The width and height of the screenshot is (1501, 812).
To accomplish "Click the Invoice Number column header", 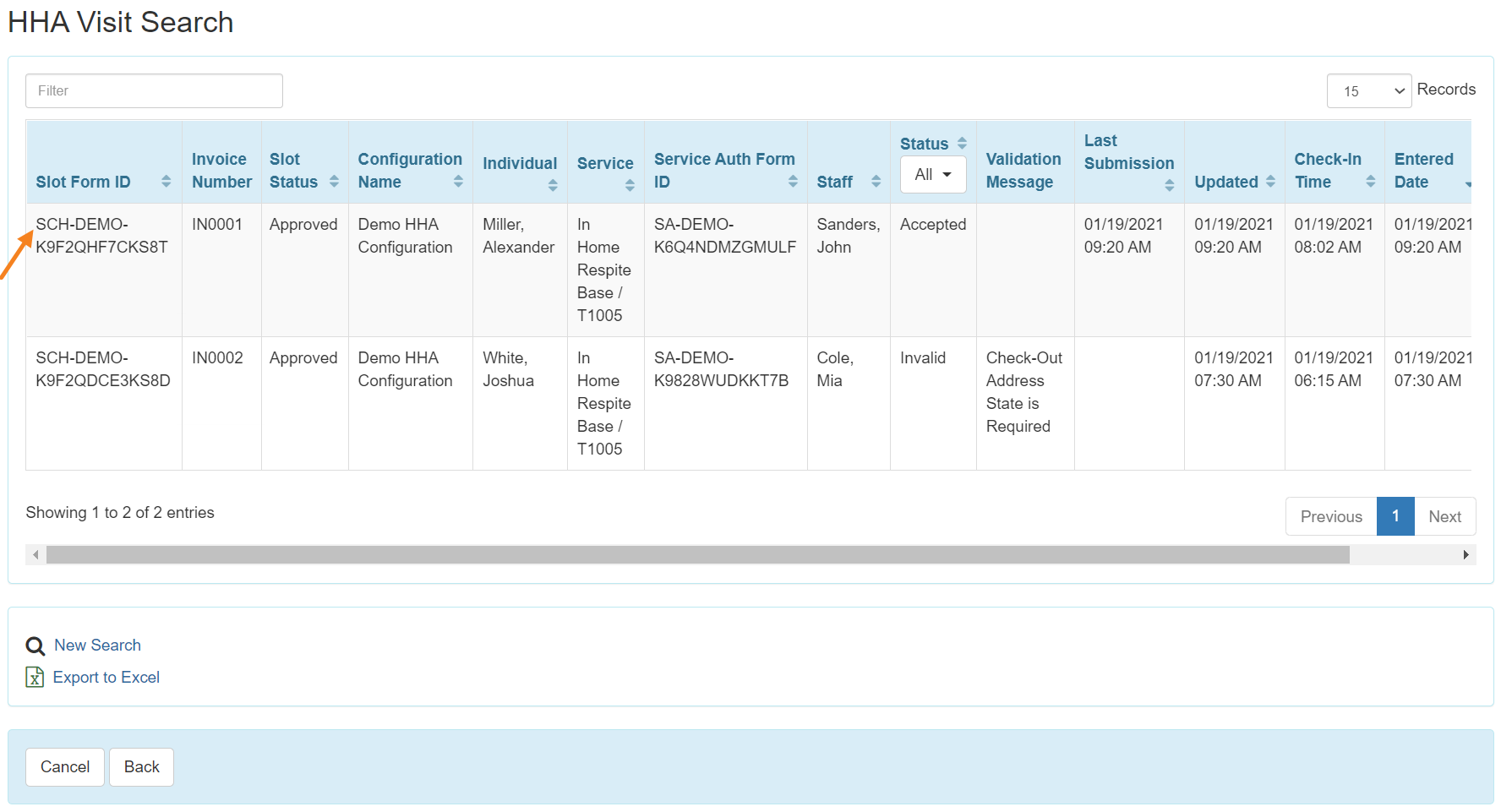I will click(x=221, y=171).
